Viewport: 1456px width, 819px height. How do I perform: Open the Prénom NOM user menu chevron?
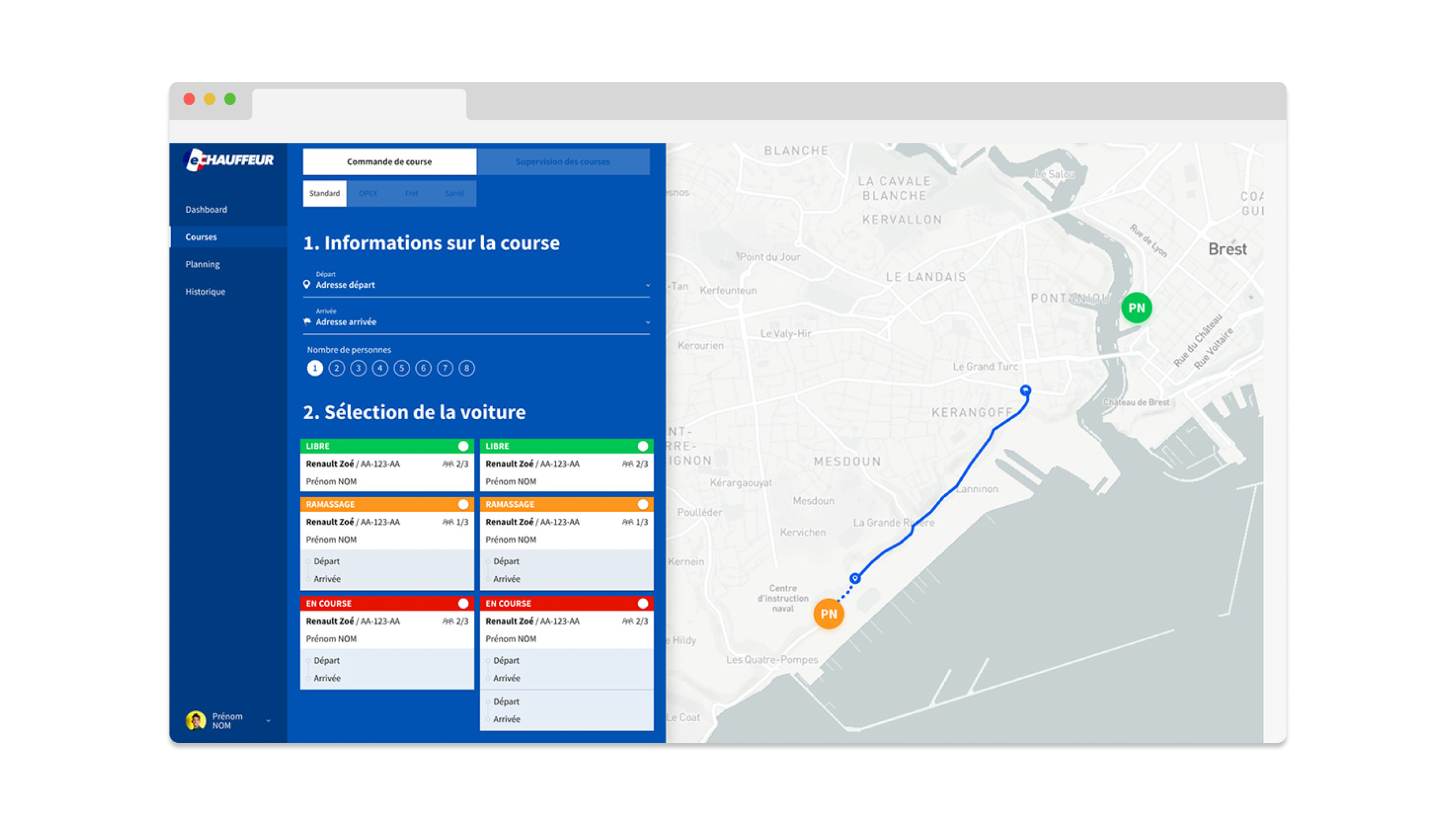[x=268, y=721]
